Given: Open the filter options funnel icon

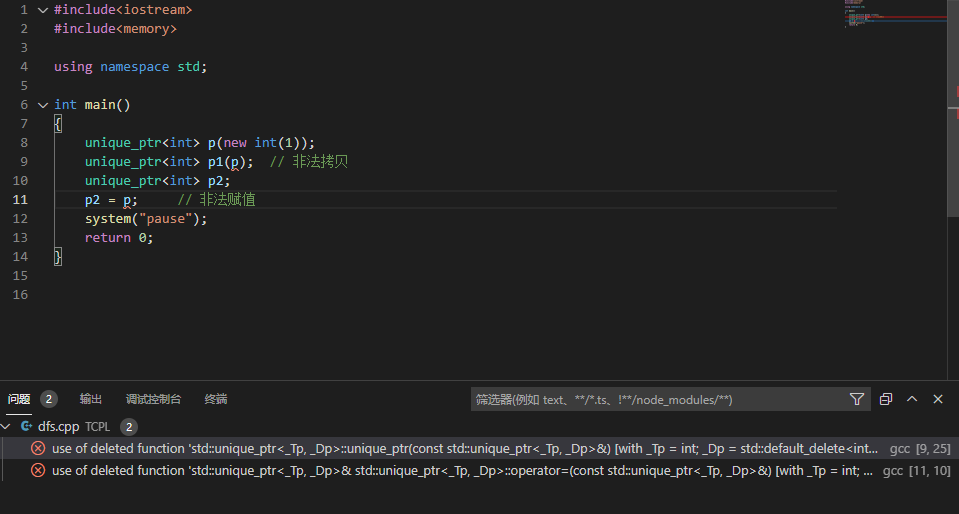Looking at the screenshot, I should pyautogui.click(x=857, y=400).
